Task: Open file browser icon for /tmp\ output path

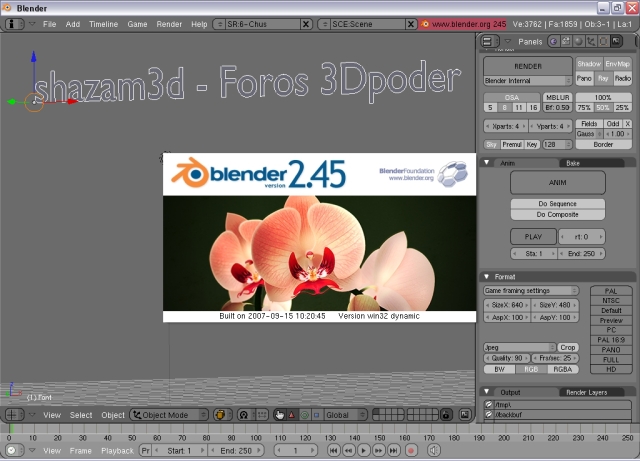Action: [x=489, y=404]
